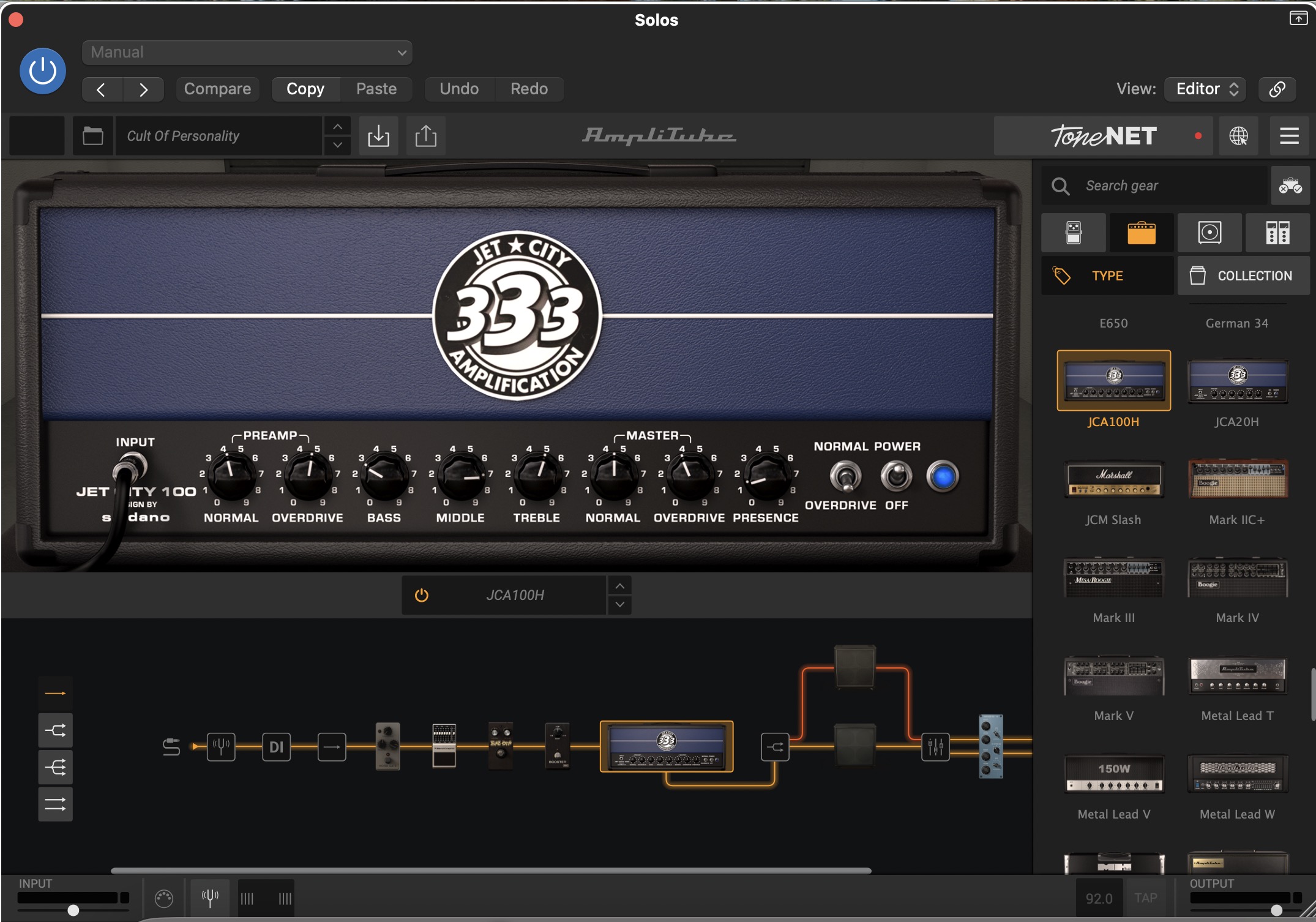The image size is (1316, 922).
Task: Select the two-way split routing icon
Action: tap(56, 730)
